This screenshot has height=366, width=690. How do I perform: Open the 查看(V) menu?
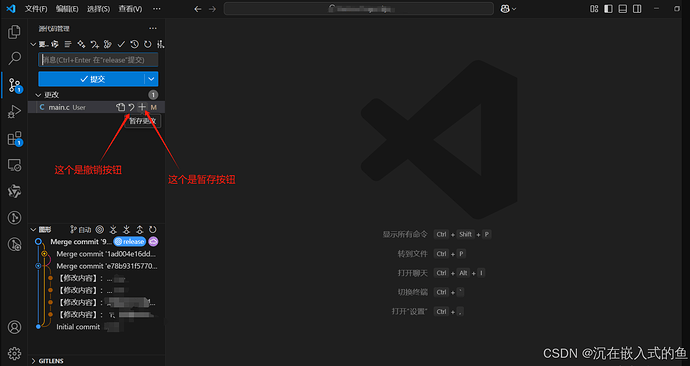[130, 9]
